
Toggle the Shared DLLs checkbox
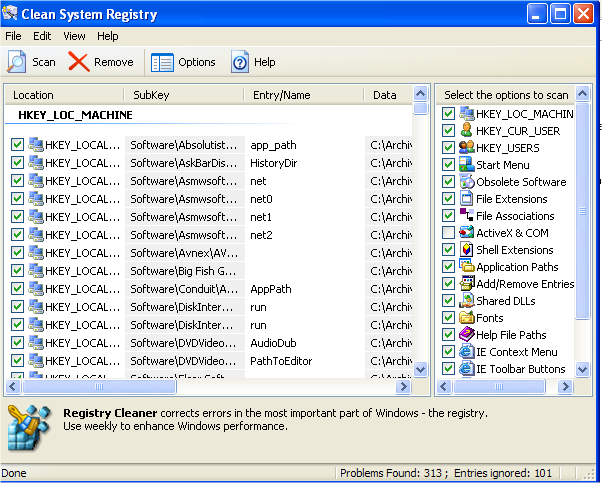pos(448,301)
